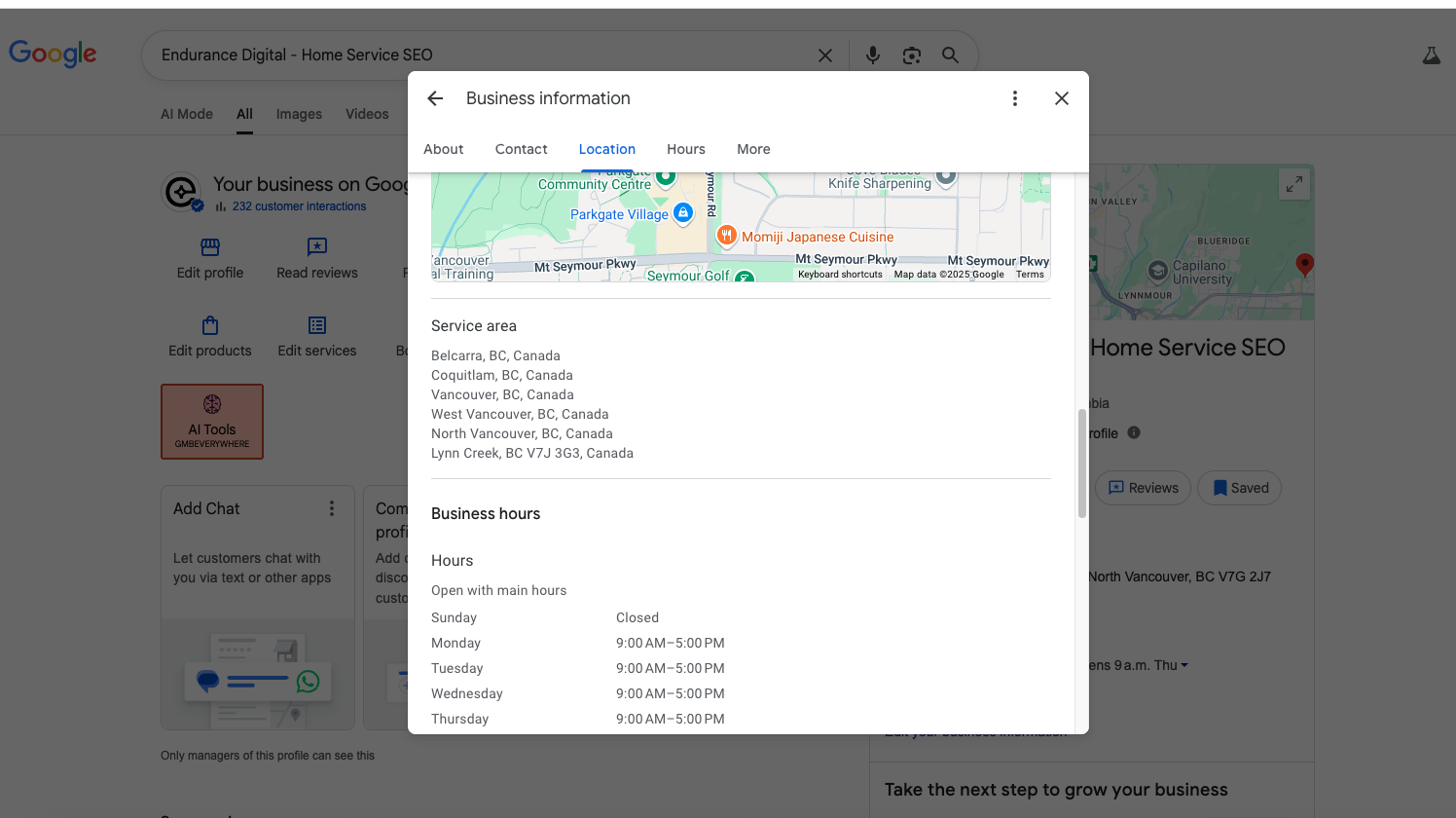Switch to the Contact tab
The height and width of the screenshot is (818, 1456).
pyautogui.click(x=522, y=149)
